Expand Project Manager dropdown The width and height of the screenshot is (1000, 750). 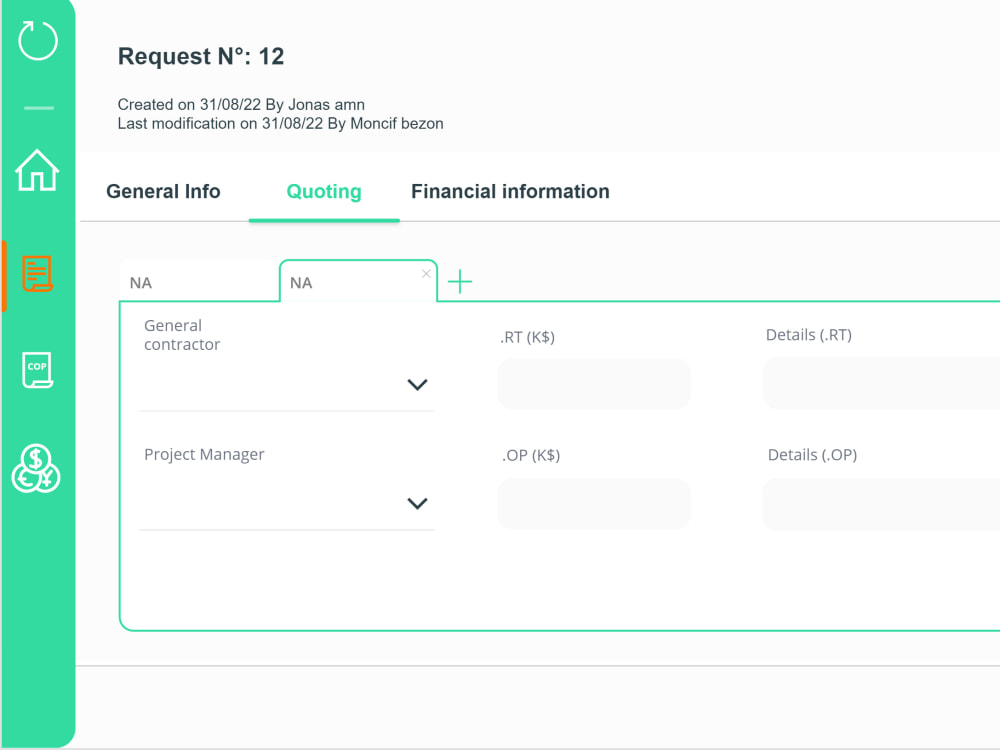click(417, 504)
